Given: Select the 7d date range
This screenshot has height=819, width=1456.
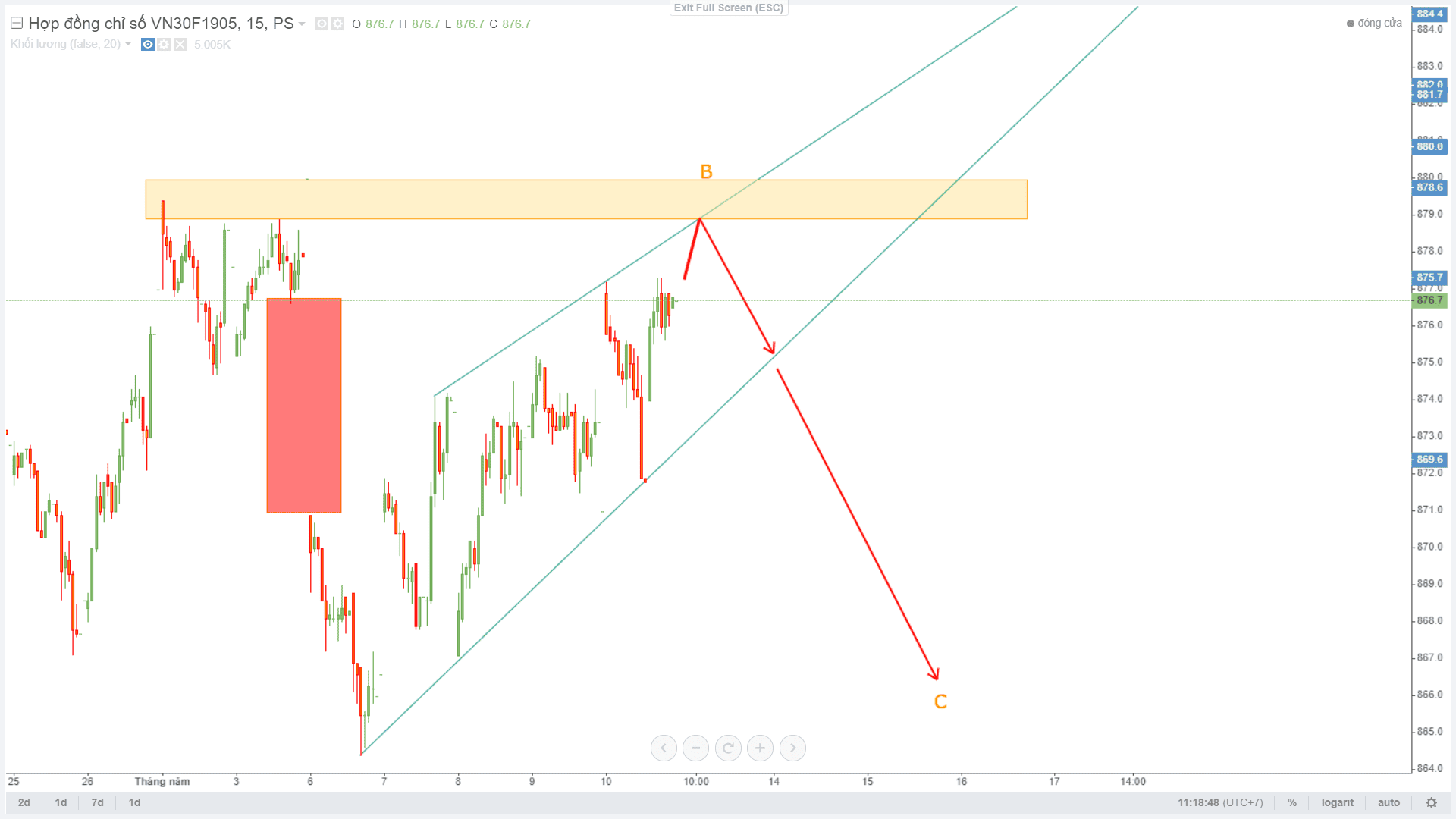Looking at the screenshot, I should 98,802.
